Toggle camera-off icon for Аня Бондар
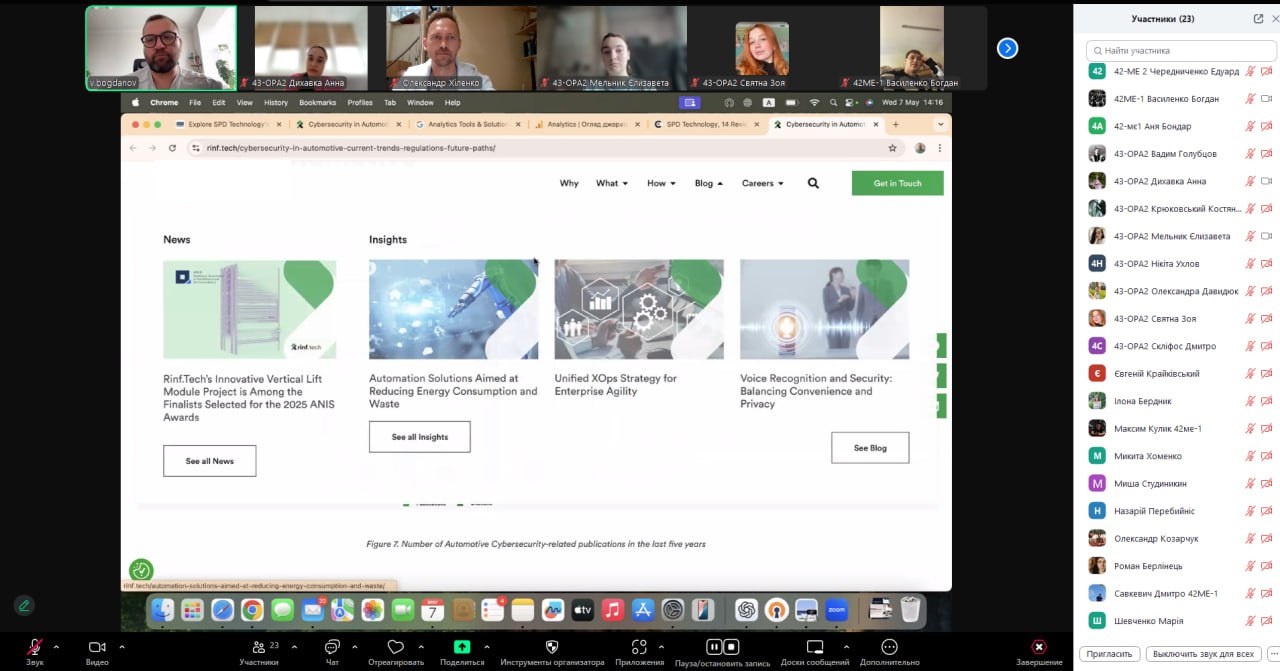 coord(1266,126)
